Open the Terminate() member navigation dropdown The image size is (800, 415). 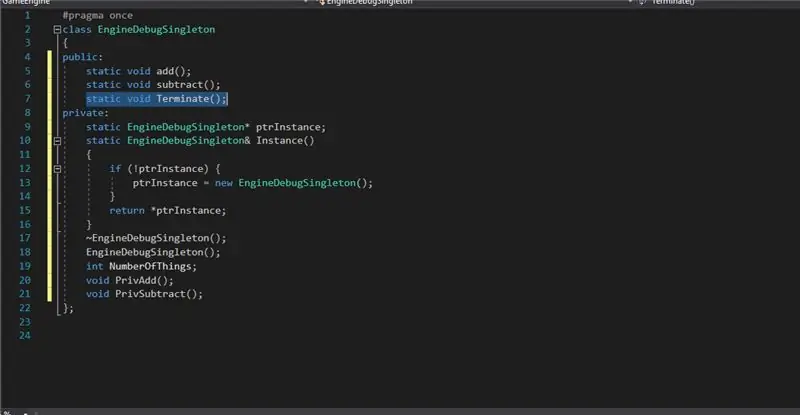pos(718,3)
